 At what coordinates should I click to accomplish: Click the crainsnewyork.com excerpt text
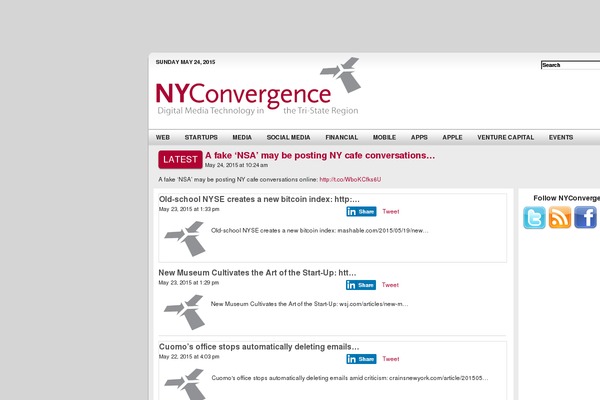350,378
